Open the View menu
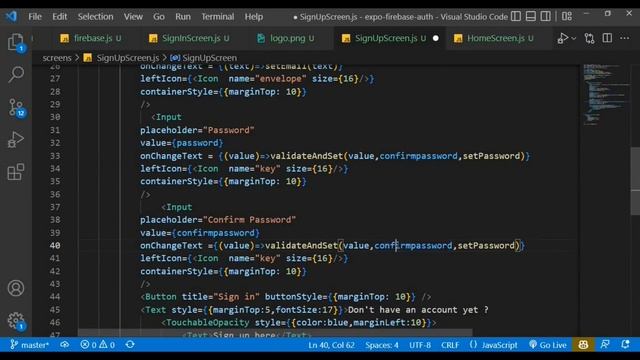 [133, 17]
